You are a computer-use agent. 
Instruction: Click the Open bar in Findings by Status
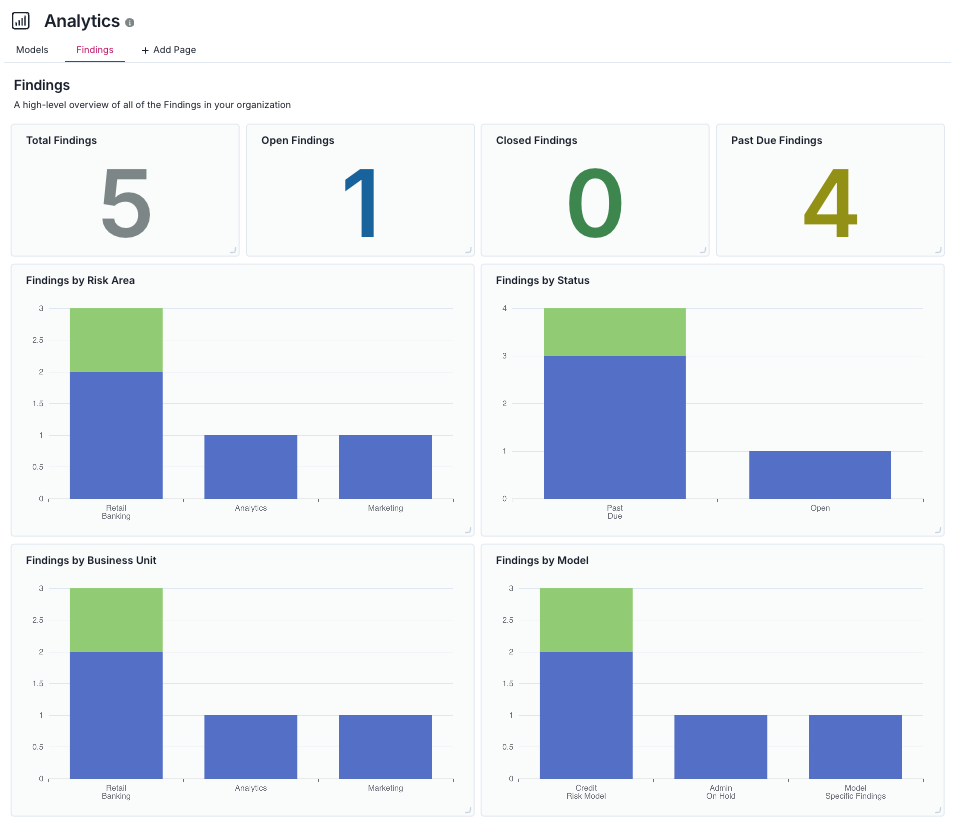pyautogui.click(x=820, y=475)
